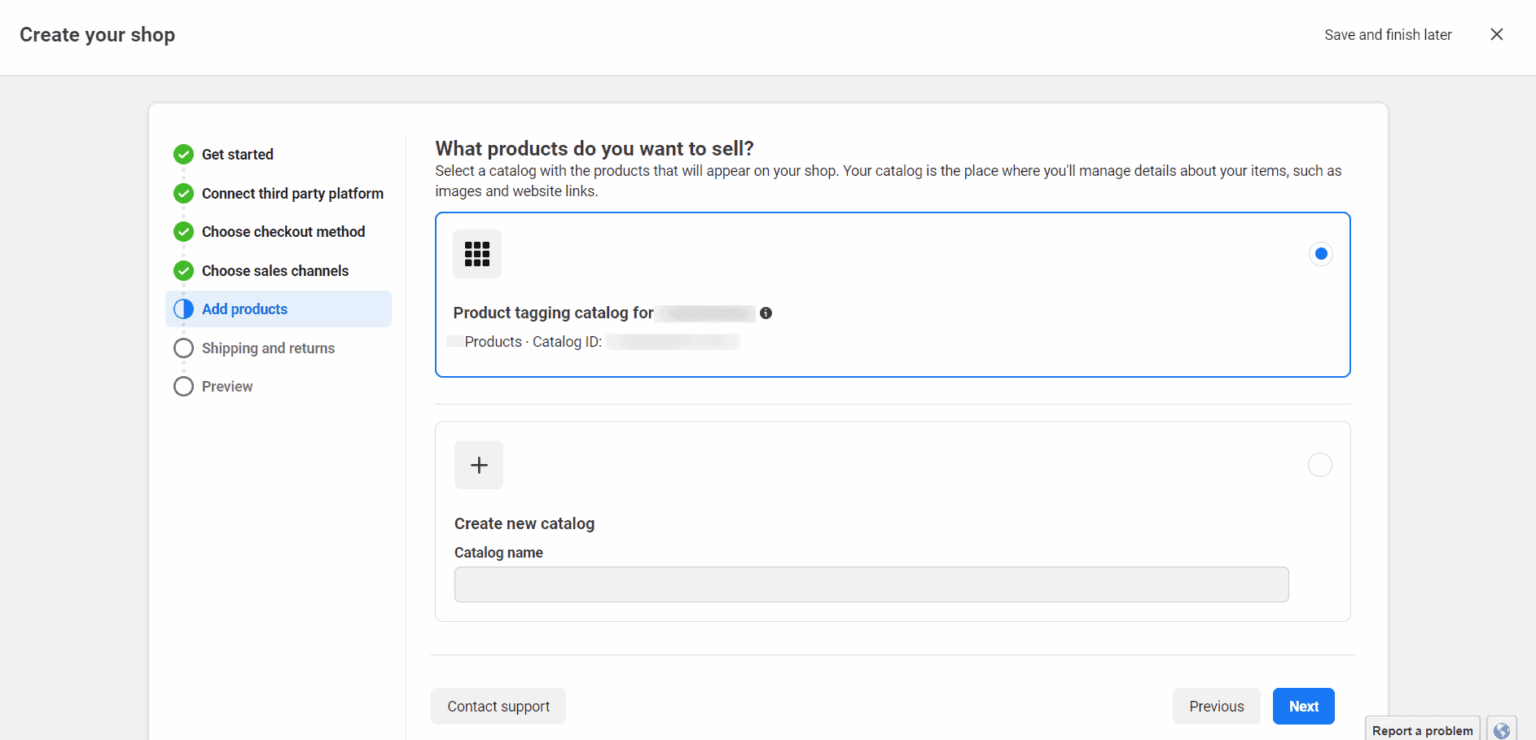Click the empty circle beside Preview
This screenshot has width=1536, height=740.
pos(183,386)
